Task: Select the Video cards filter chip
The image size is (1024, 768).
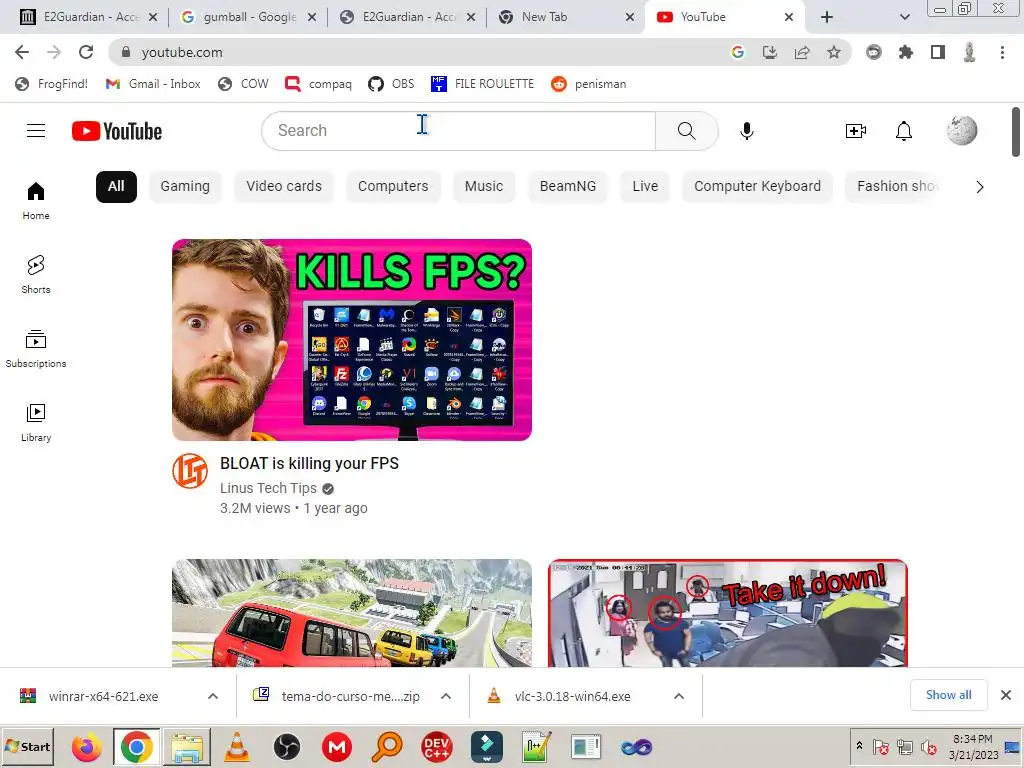Action: click(x=284, y=187)
